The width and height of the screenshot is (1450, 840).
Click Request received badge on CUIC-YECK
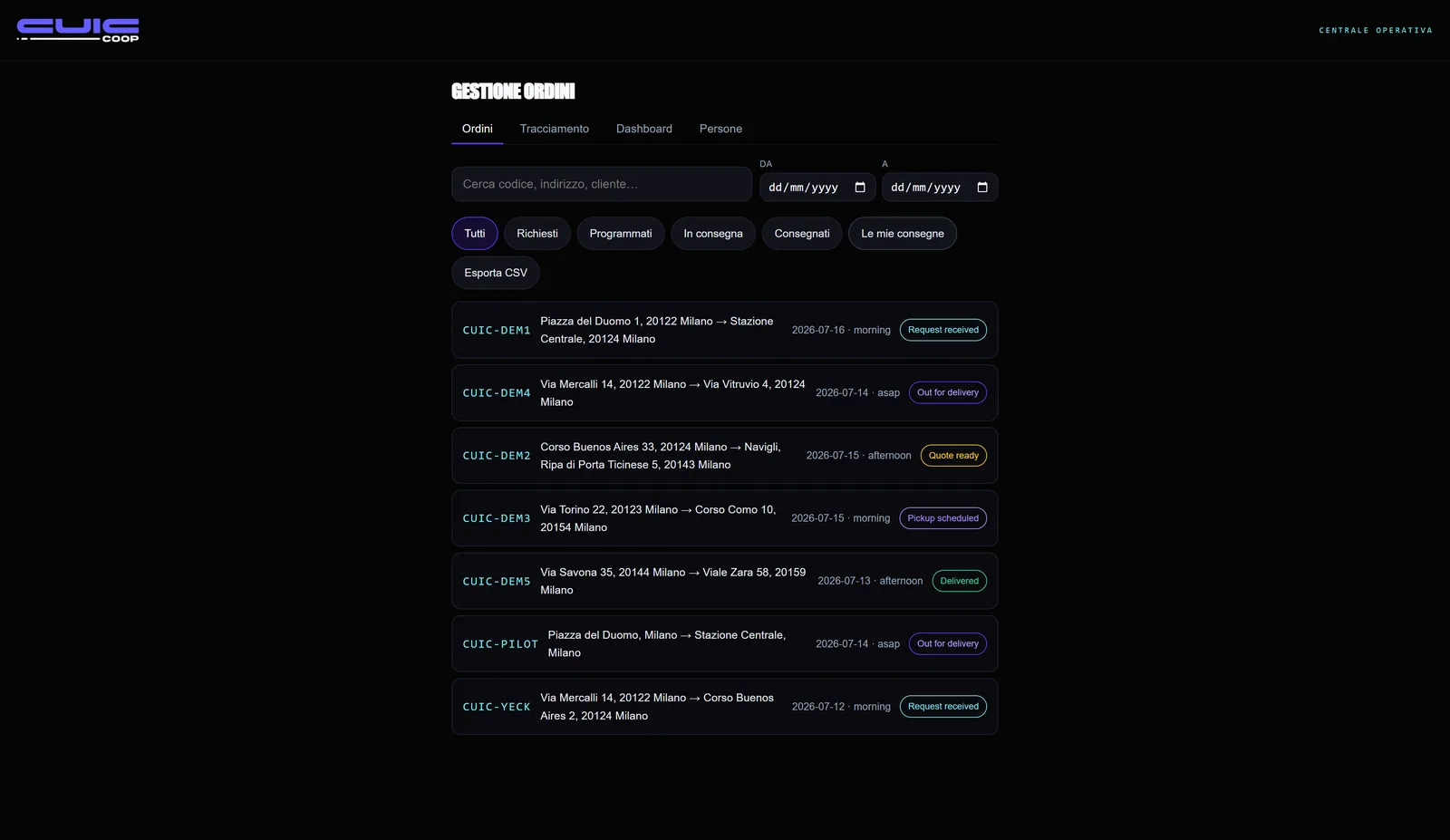(943, 707)
